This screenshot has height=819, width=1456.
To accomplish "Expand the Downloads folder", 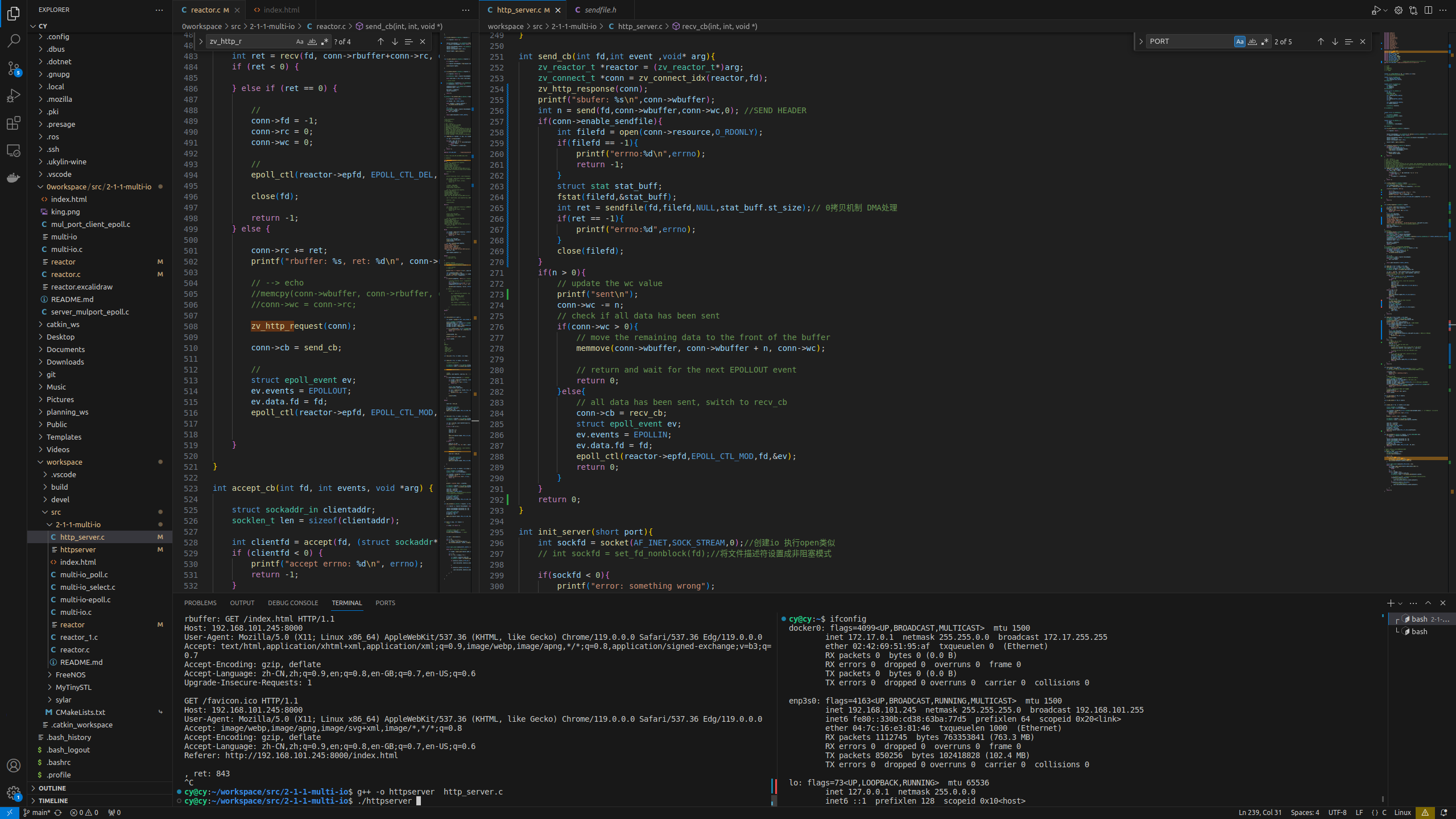I will click(x=65, y=362).
